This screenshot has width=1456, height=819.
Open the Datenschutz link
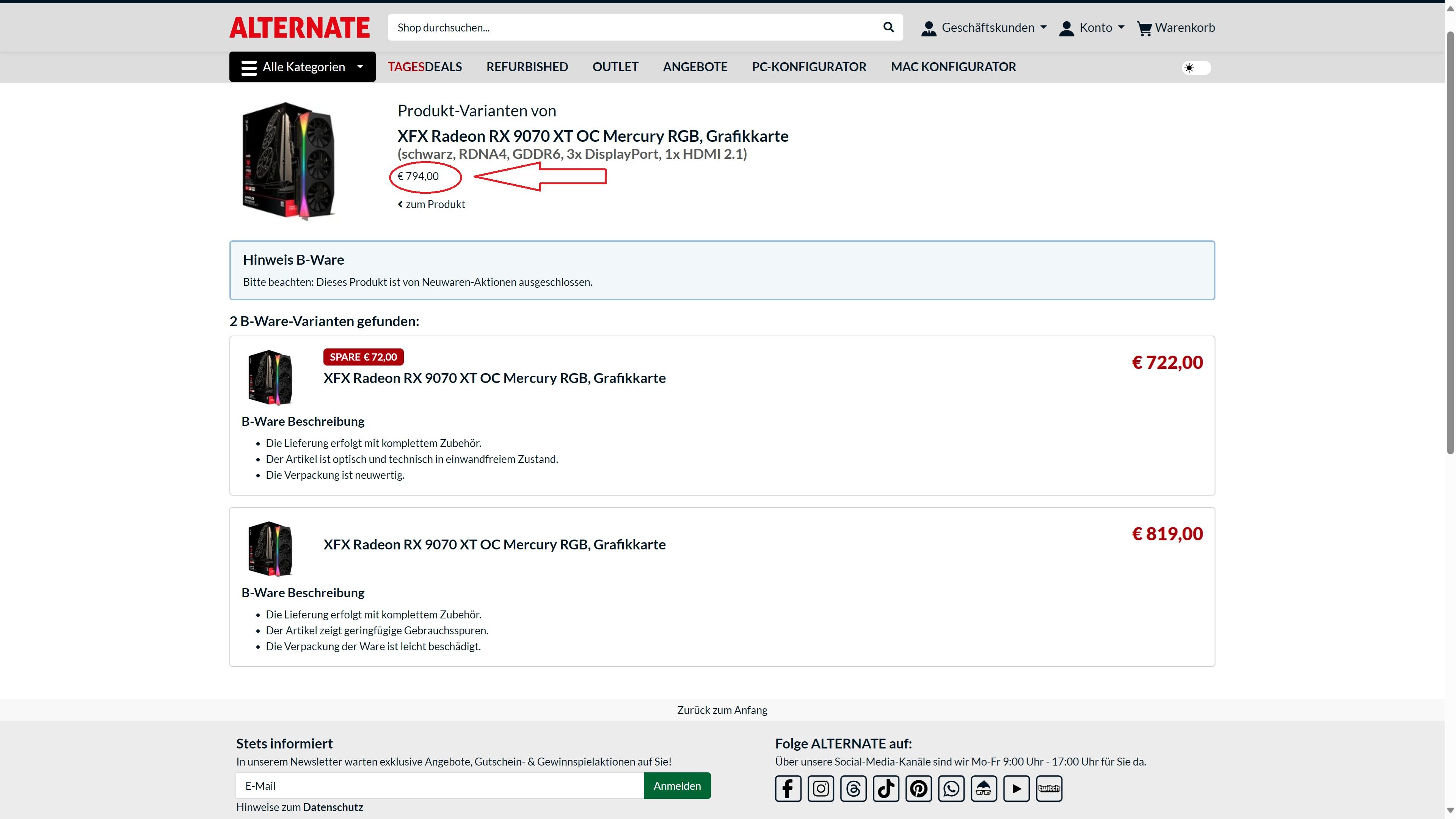333,807
